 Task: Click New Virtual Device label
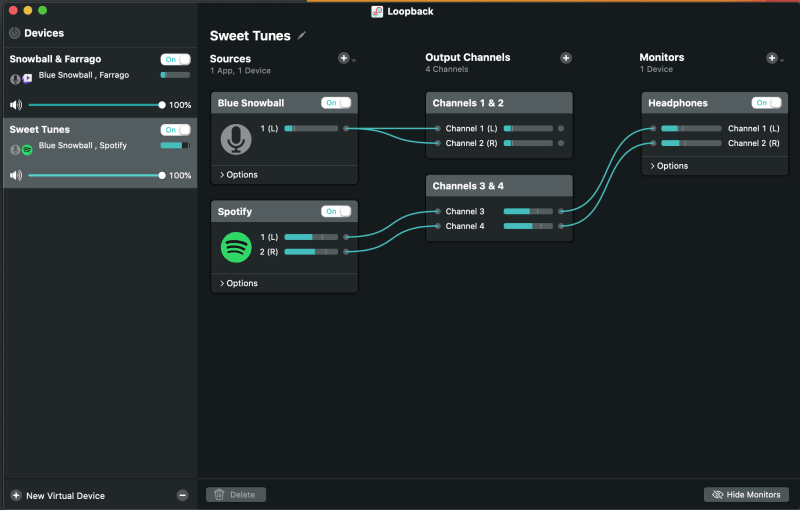point(65,496)
